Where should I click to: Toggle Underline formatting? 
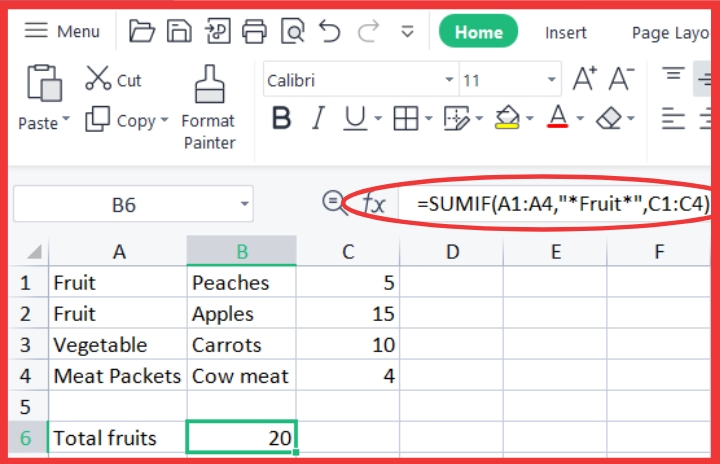(354, 120)
